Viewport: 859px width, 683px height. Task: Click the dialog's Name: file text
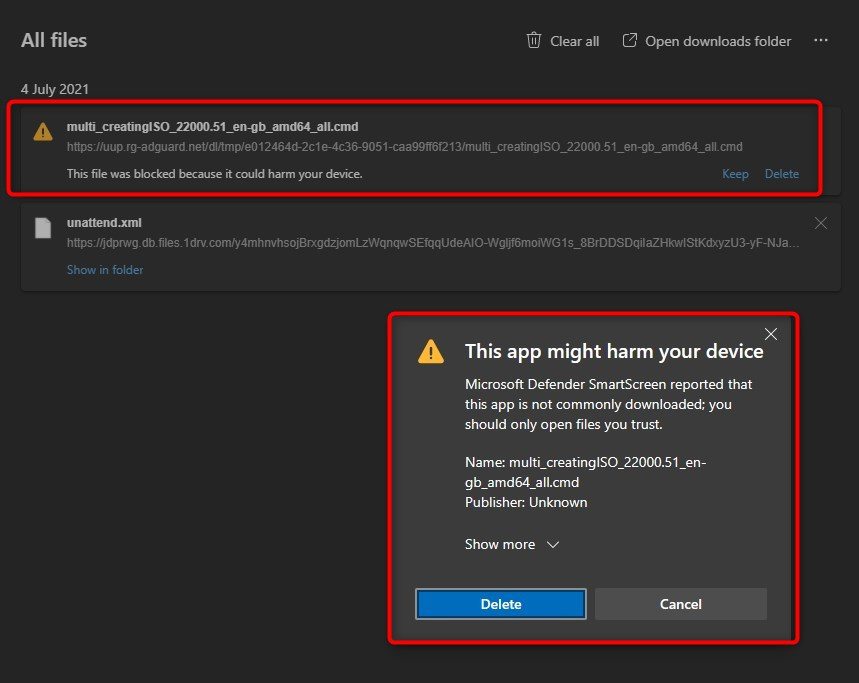click(585, 472)
